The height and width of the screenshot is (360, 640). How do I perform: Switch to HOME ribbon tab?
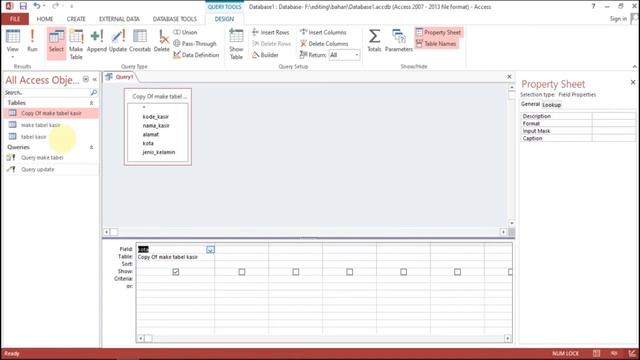45,19
